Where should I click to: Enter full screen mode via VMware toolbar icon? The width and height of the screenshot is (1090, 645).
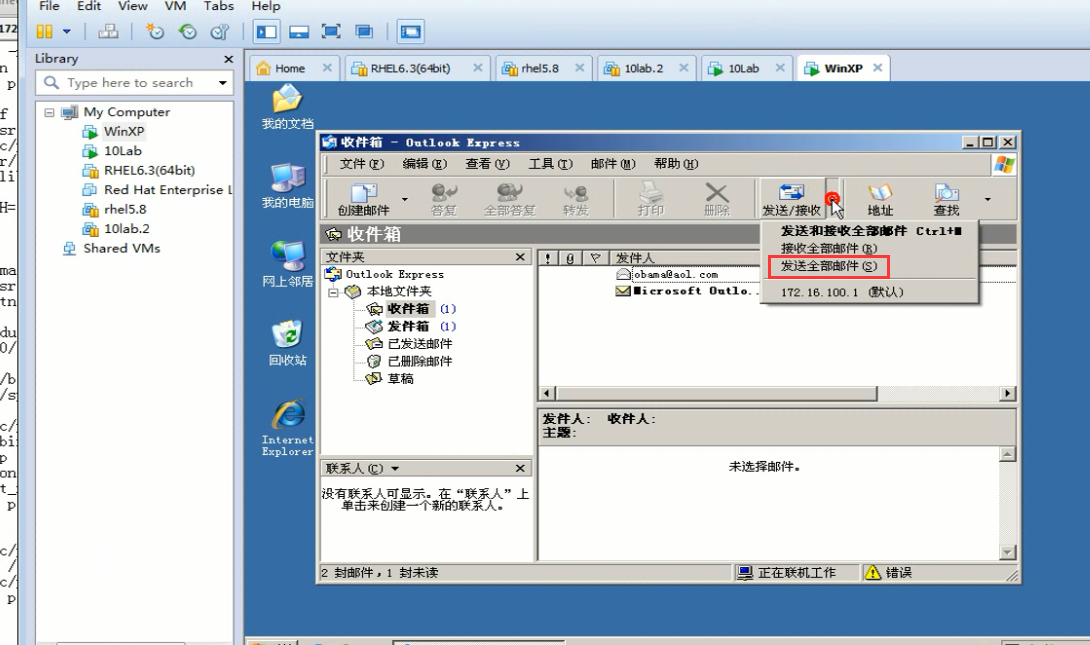pos(332,31)
